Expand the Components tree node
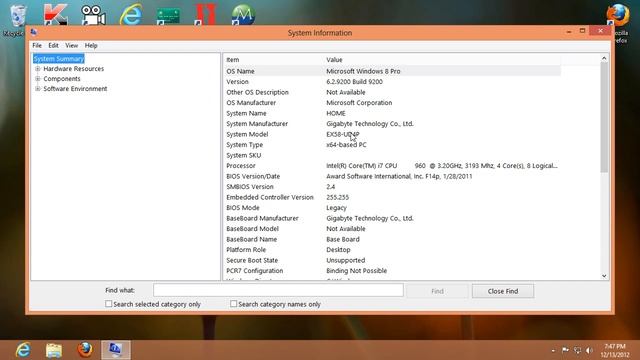This screenshot has width=640, height=360. (38, 78)
